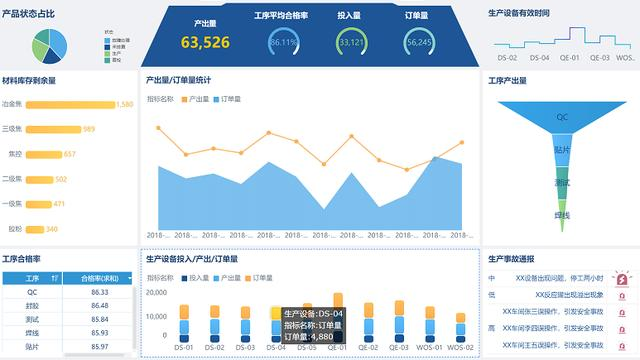Click the XX车间张三误操作 incident text

tap(553, 311)
